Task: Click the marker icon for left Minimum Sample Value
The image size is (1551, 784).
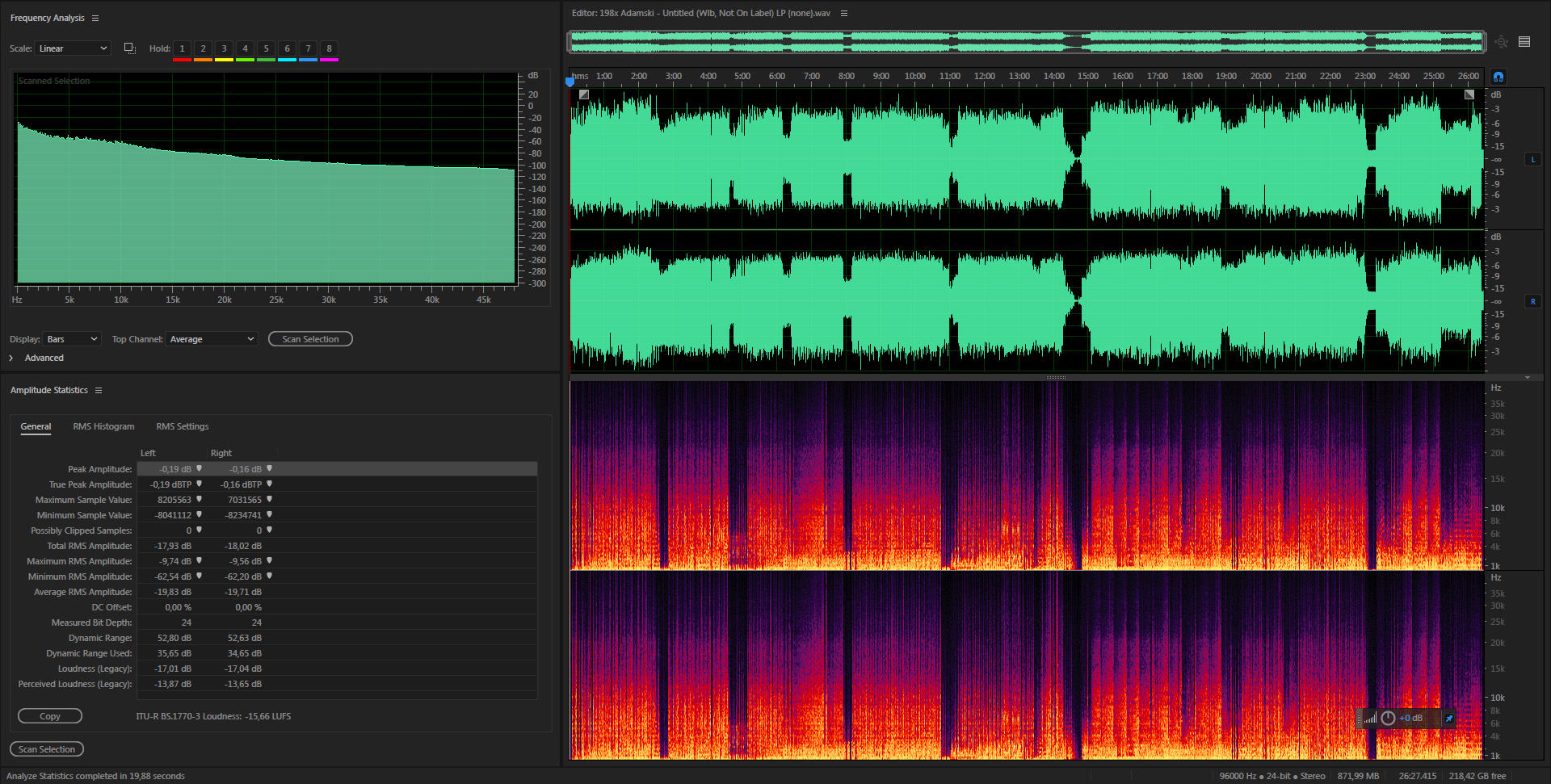Action: tap(200, 514)
